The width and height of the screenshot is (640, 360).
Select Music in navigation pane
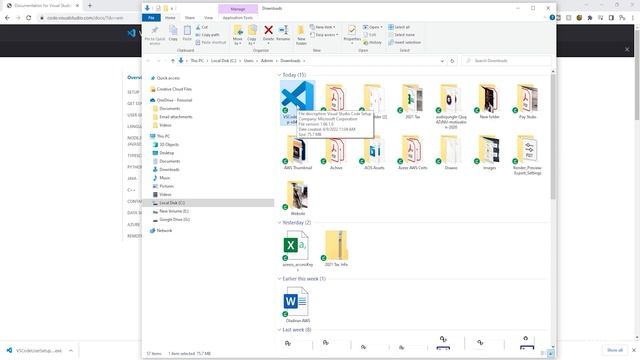(x=164, y=178)
